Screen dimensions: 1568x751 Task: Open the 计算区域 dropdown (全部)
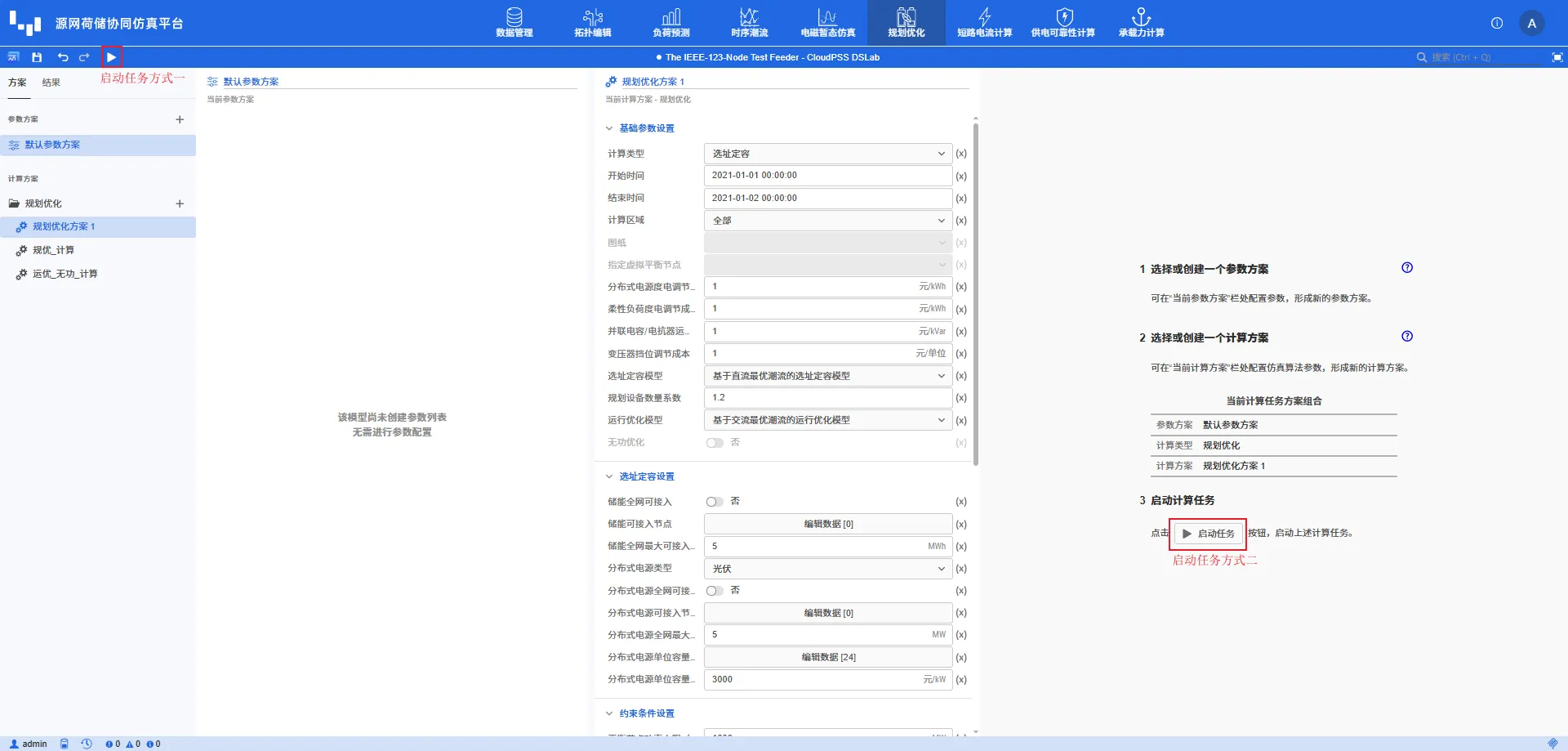pyautogui.click(x=828, y=221)
